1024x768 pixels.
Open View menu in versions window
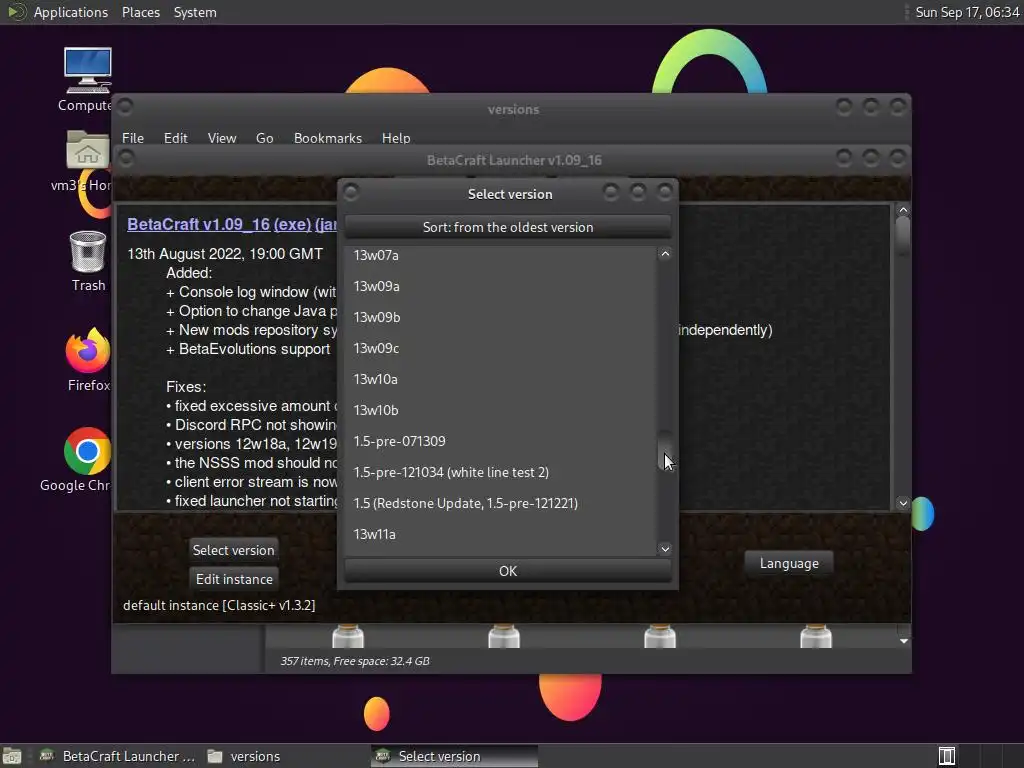click(222, 138)
